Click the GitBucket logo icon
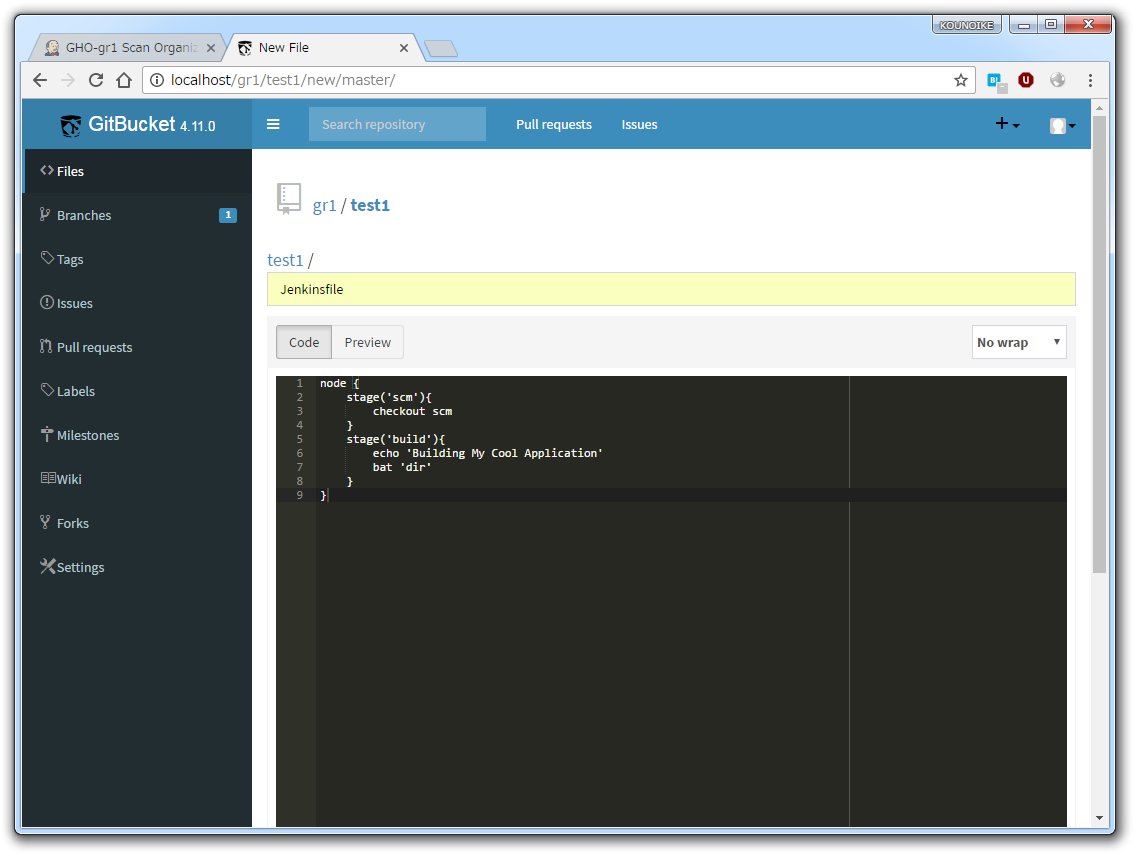Viewport: 1134px width, 853px height. [70, 124]
